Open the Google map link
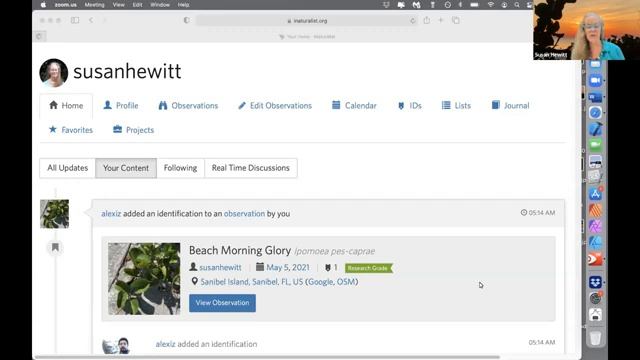Screen dimensions: 640x360 (x=320, y=282)
